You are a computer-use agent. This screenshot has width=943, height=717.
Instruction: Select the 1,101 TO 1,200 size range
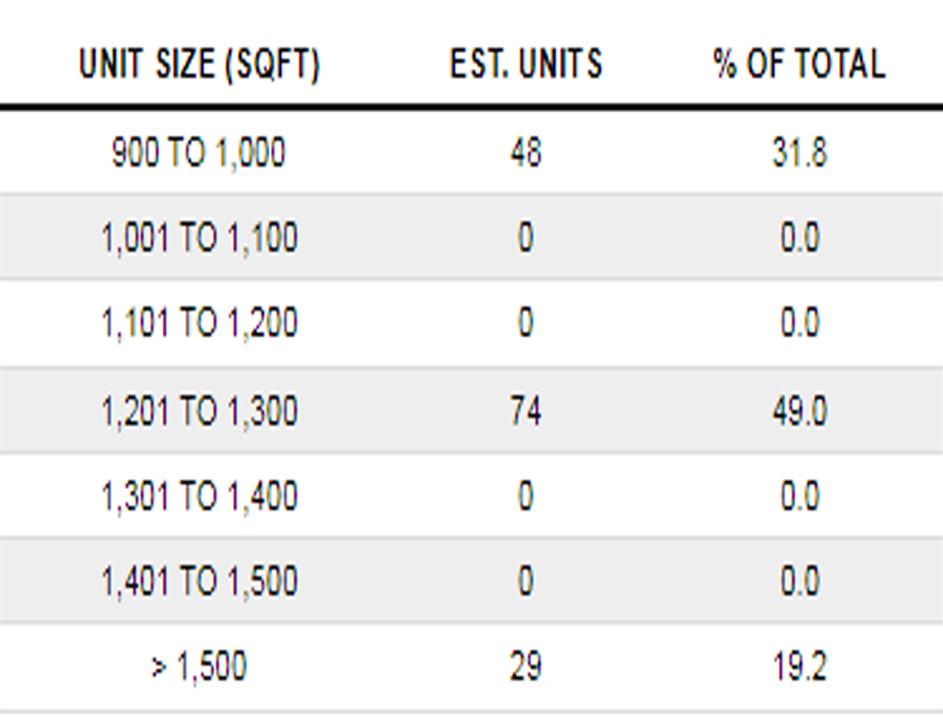click(x=199, y=323)
